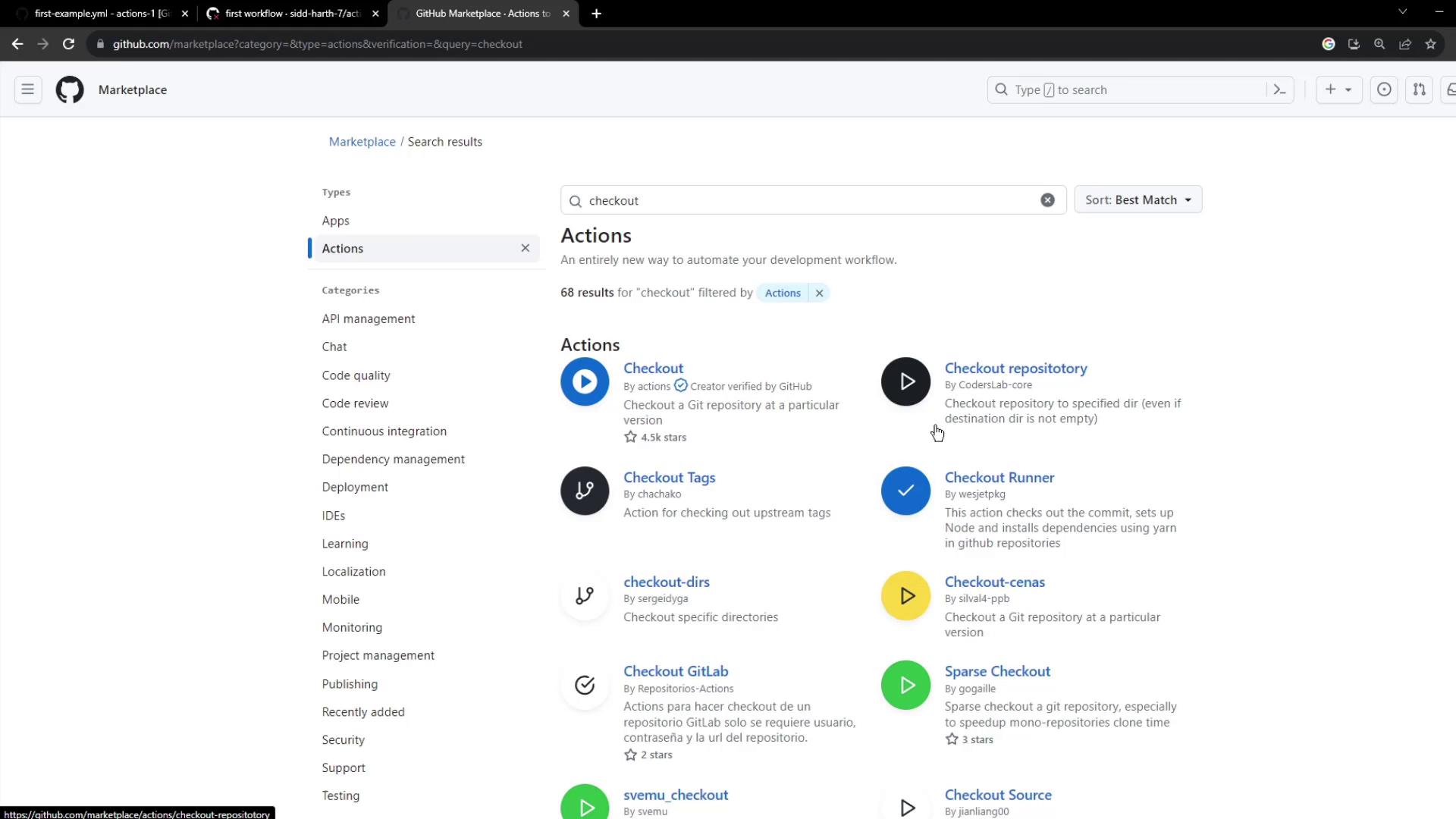The height and width of the screenshot is (819, 1456).
Task: Click the yellow Checkout-cenas play icon
Action: [x=905, y=596]
